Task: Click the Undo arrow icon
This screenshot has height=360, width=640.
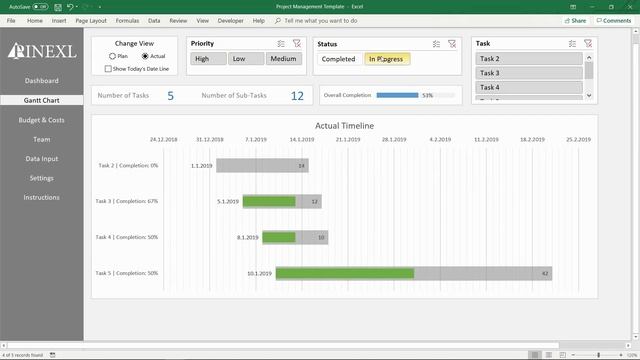Action: [x=70, y=7]
